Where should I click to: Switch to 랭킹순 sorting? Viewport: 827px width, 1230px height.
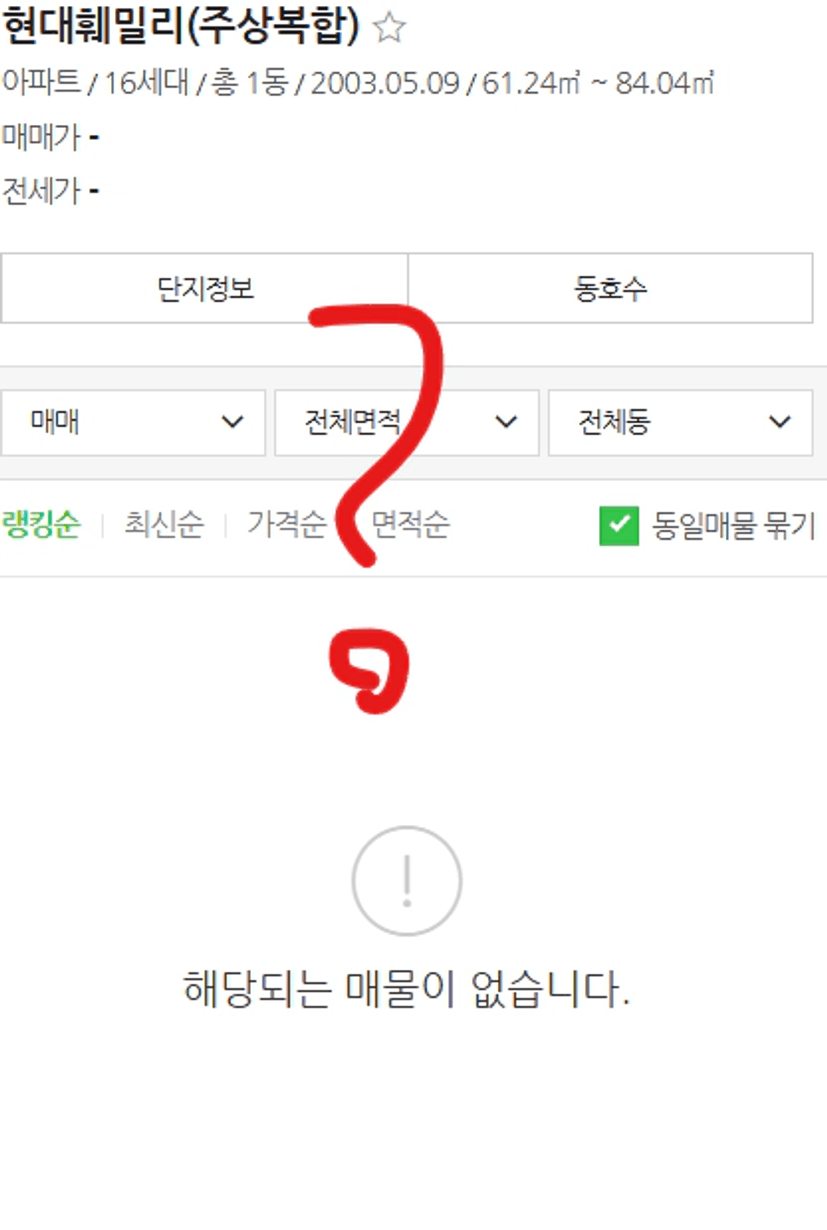41,524
